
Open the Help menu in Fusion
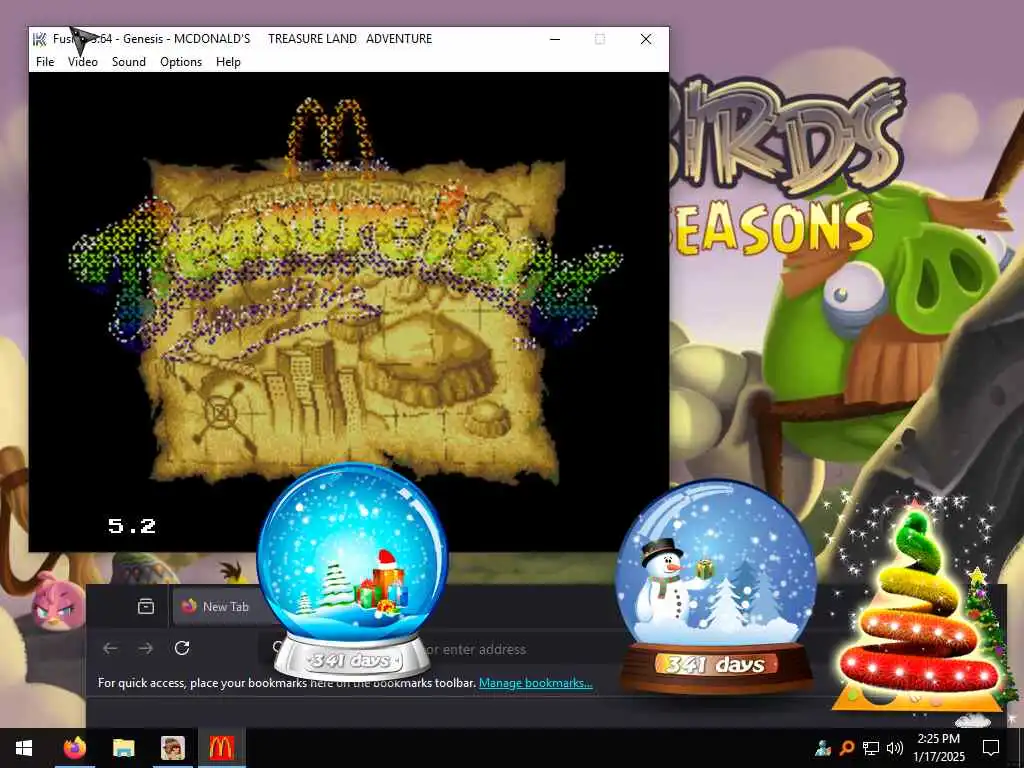click(x=229, y=62)
